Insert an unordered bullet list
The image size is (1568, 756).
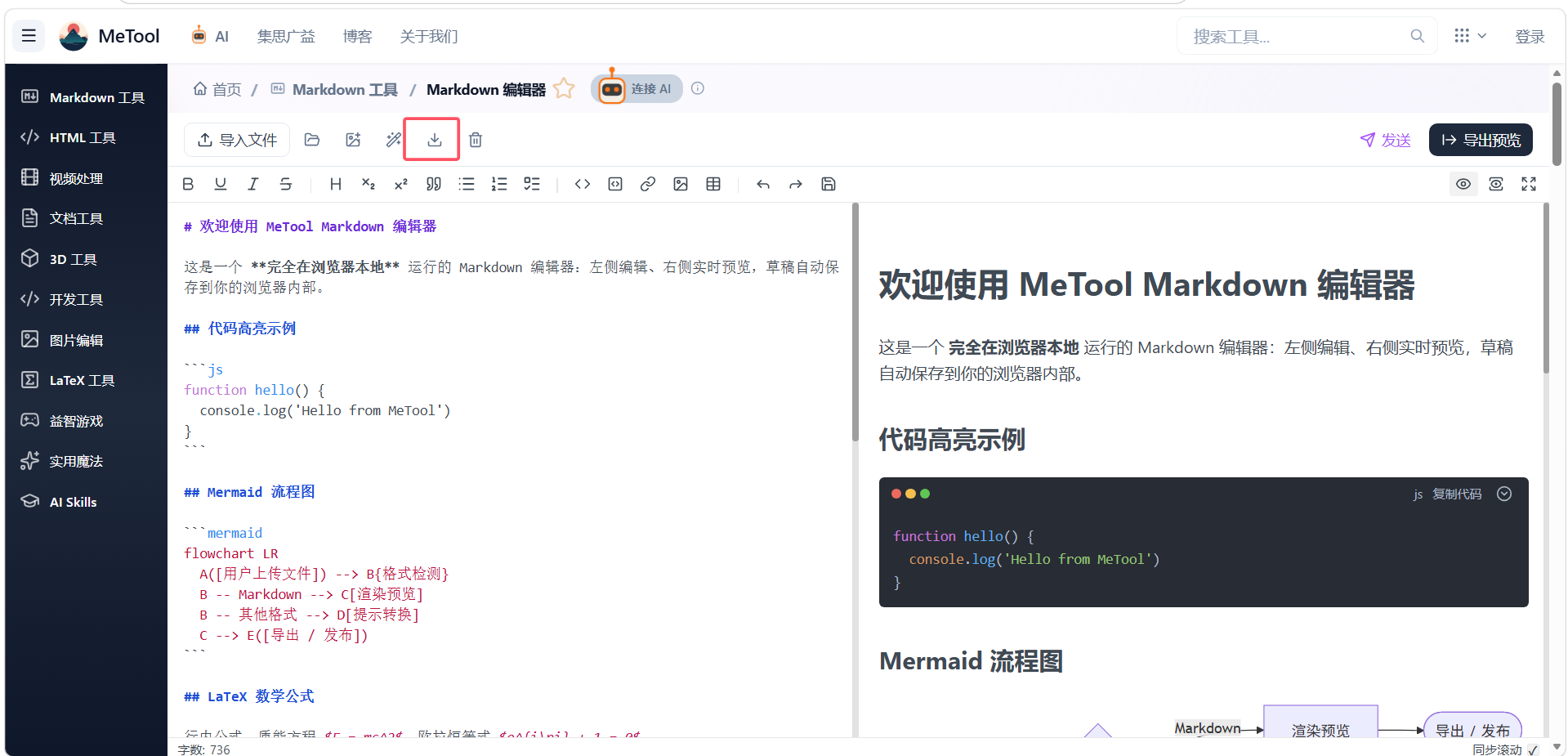pos(467,184)
